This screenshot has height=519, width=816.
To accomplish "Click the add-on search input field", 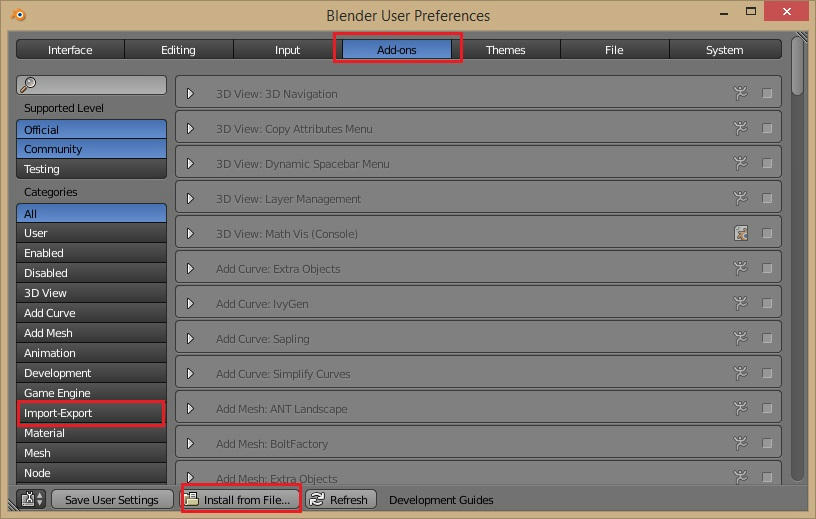I will [x=92, y=84].
